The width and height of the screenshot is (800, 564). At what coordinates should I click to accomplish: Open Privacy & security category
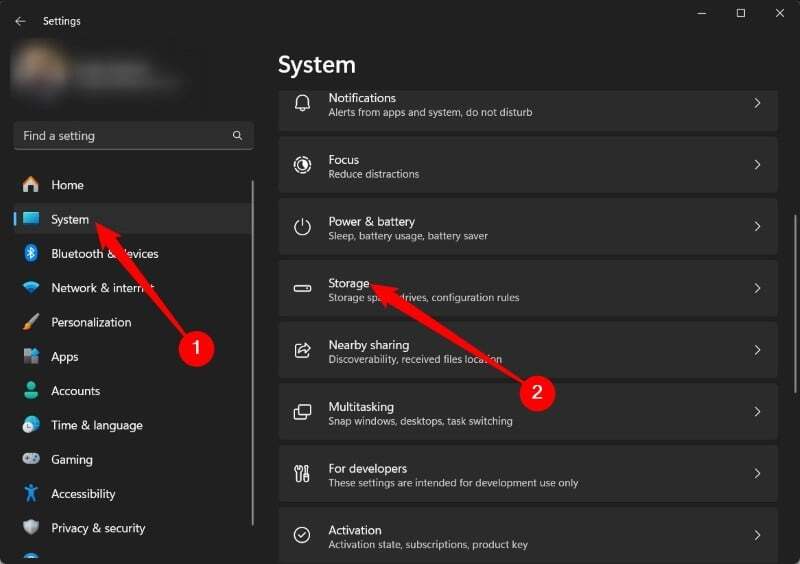click(x=133, y=528)
